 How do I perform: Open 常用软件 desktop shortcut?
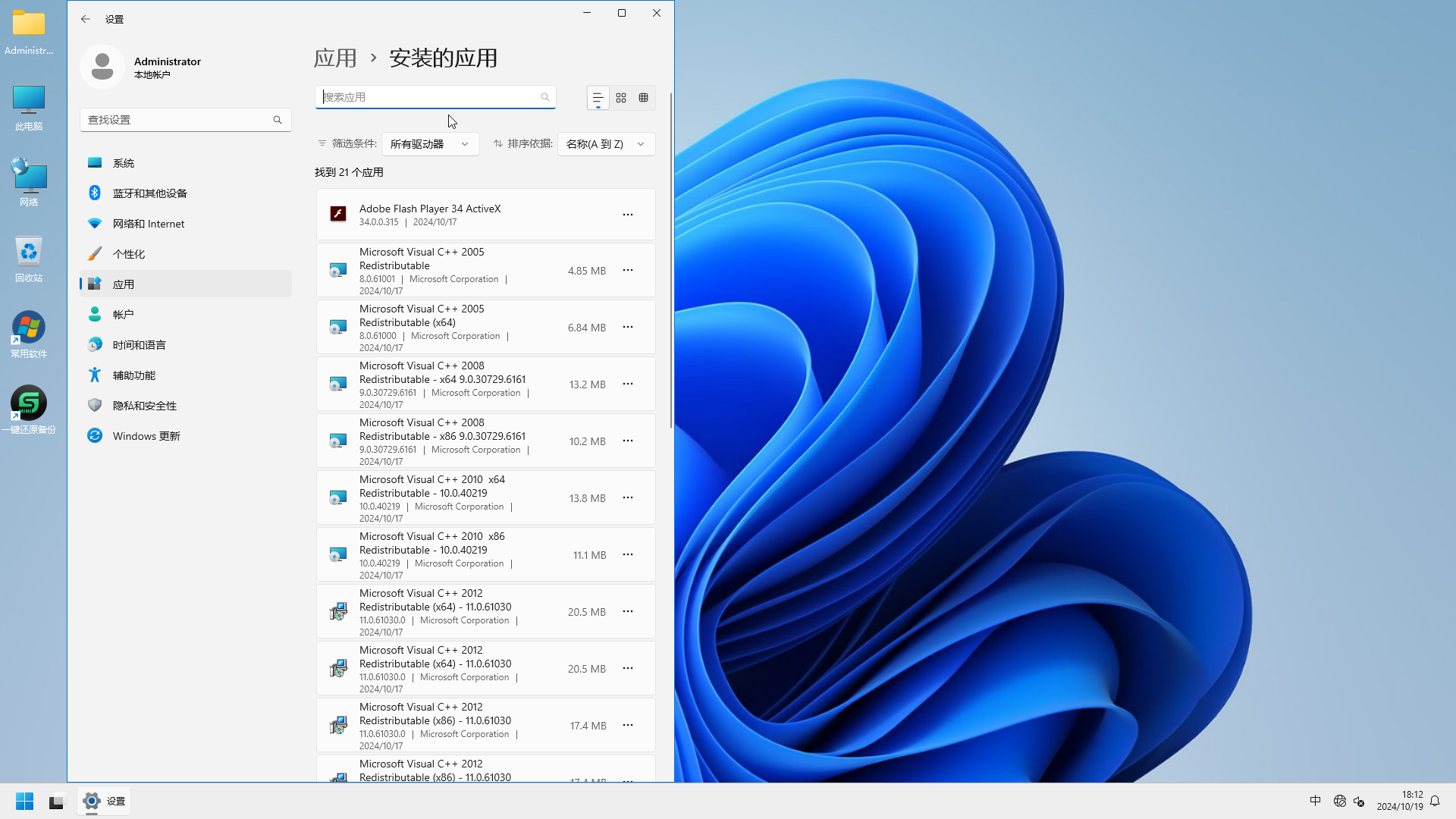(29, 334)
